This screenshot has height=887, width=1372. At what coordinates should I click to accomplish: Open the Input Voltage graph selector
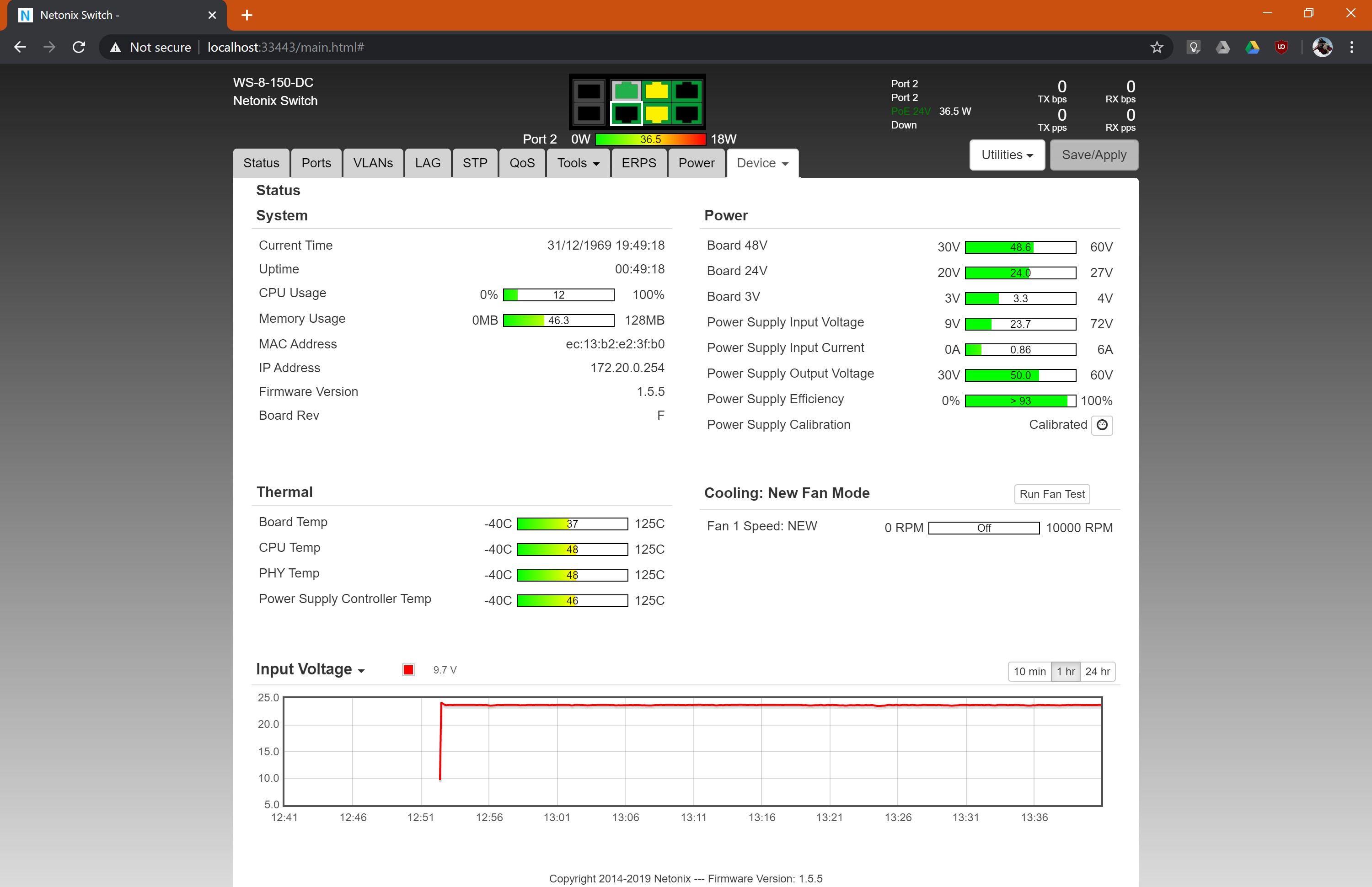point(311,669)
